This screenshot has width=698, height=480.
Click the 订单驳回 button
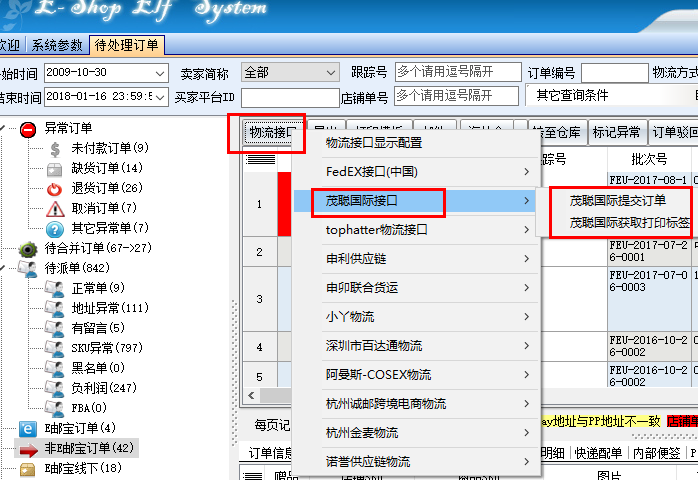pyautogui.click(x=673, y=132)
